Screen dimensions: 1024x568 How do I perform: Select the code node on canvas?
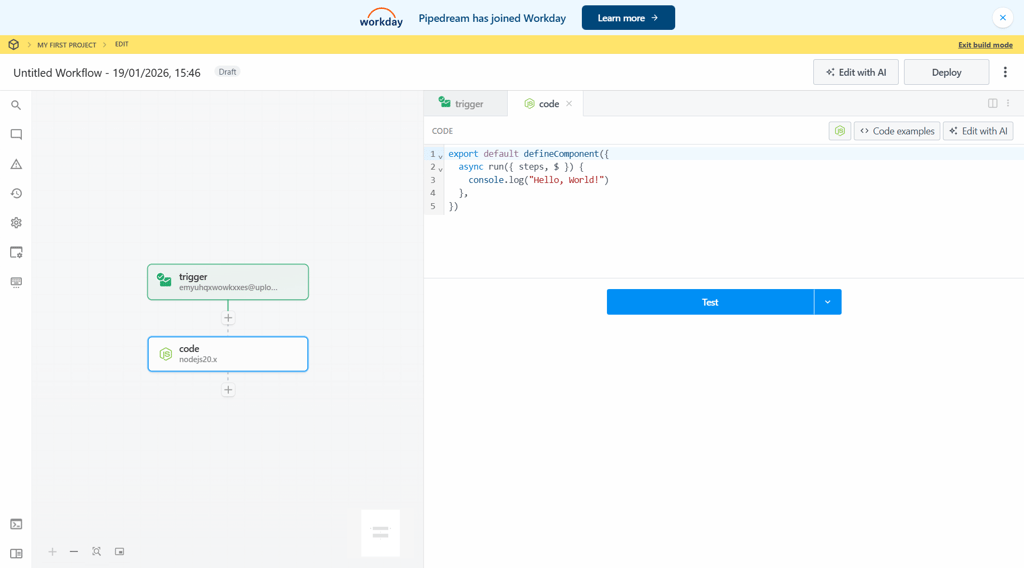click(x=228, y=354)
